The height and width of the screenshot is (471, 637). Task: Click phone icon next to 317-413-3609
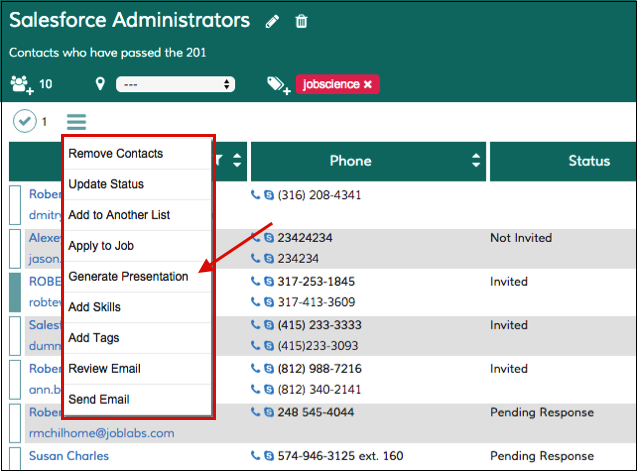[x=255, y=302]
